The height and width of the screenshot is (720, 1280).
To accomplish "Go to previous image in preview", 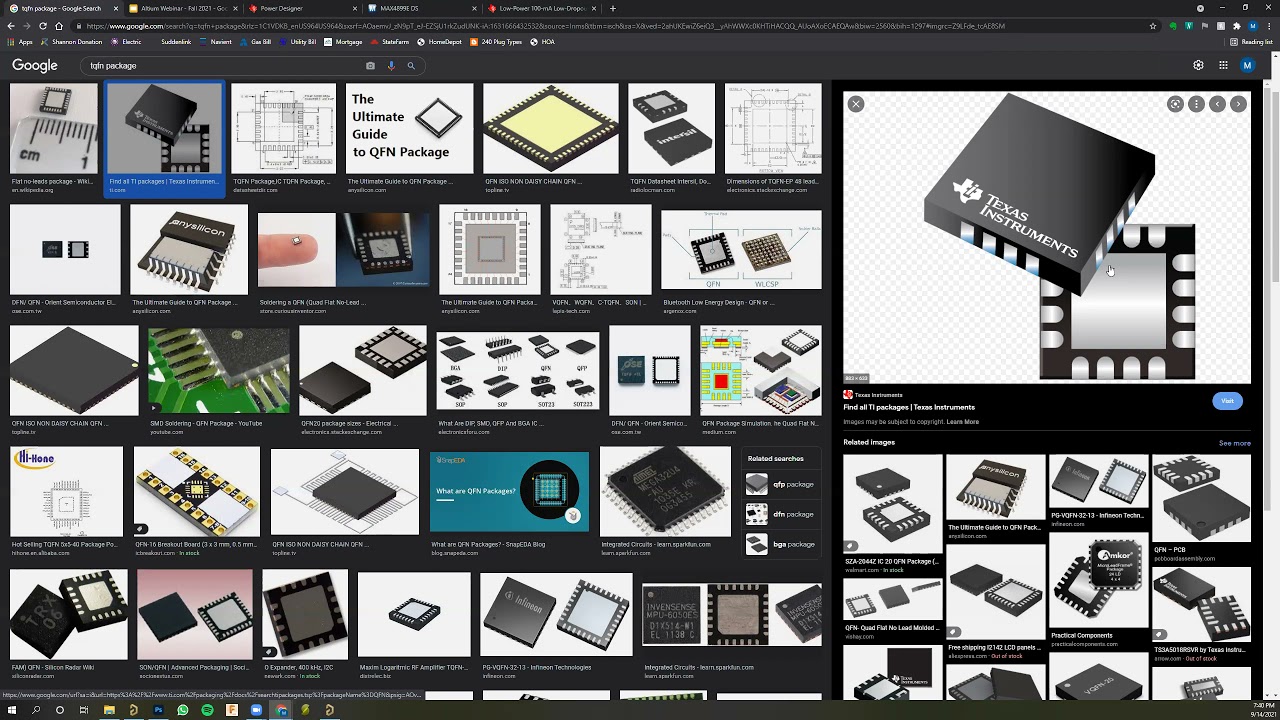I will coord(1217,104).
